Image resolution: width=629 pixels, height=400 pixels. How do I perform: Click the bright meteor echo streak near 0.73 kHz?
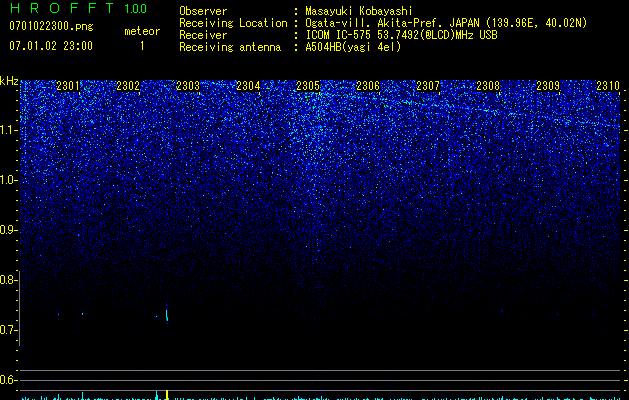point(166,313)
